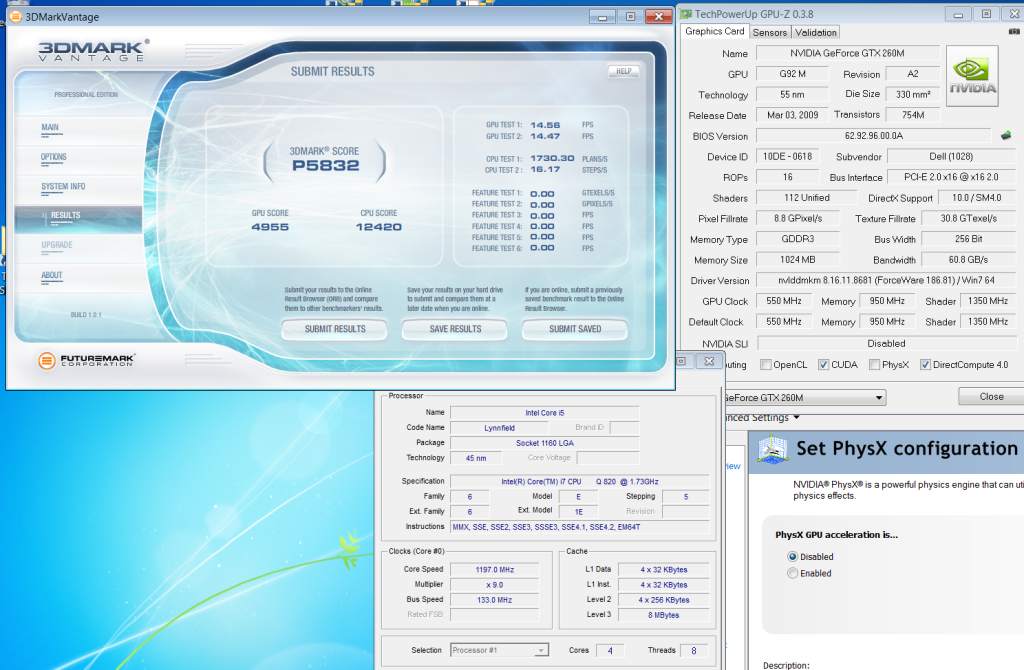1024x670 pixels.
Task: Click the Core Speed "1197.0 MHz"
Action: 494,570
